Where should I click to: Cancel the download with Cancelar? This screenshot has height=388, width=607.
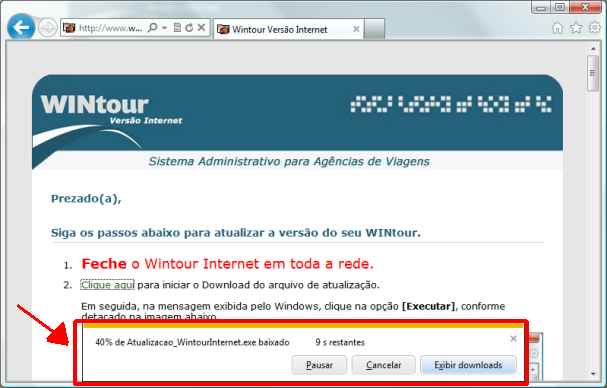384,365
